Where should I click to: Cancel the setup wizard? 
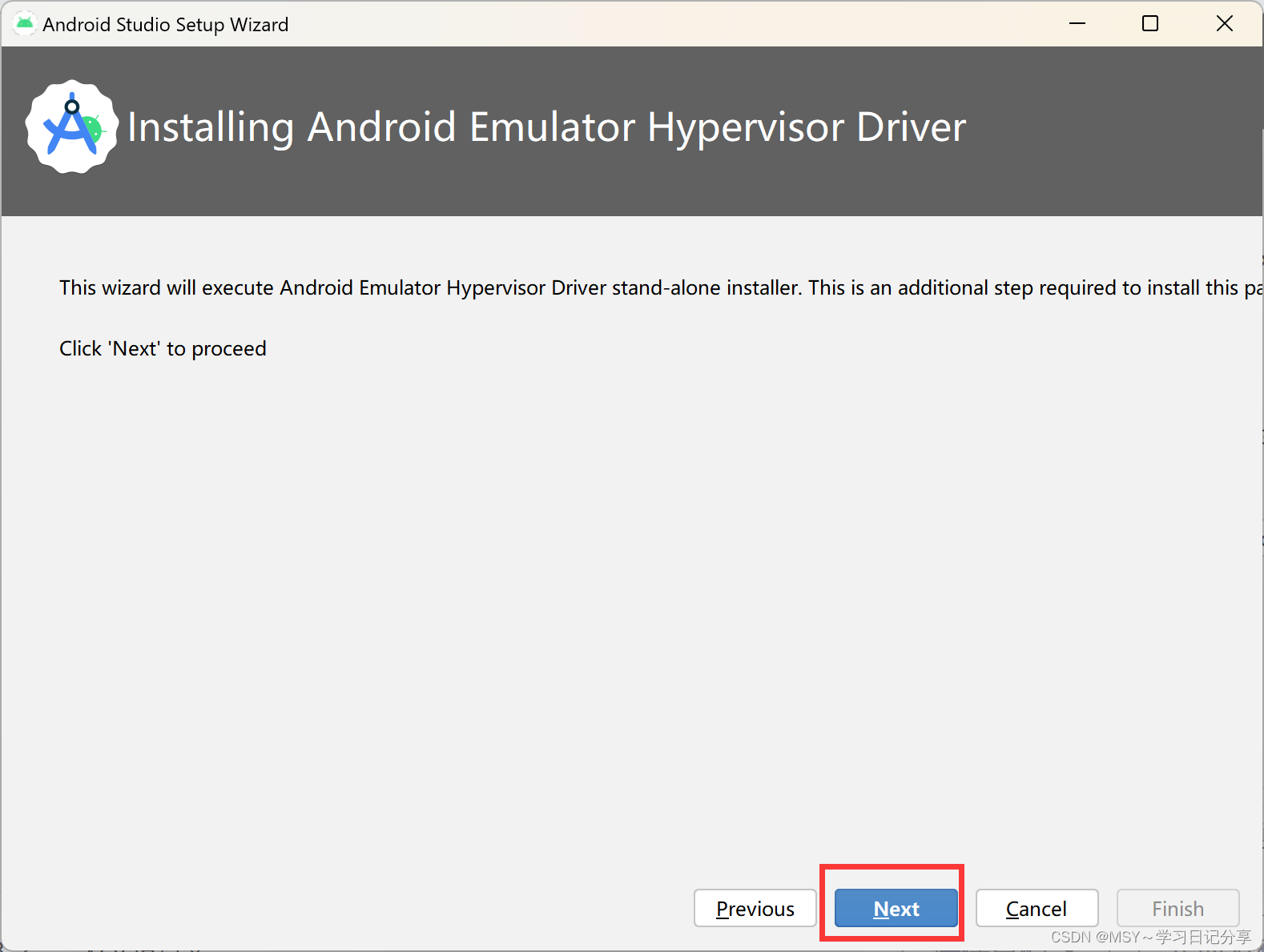[x=1037, y=908]
